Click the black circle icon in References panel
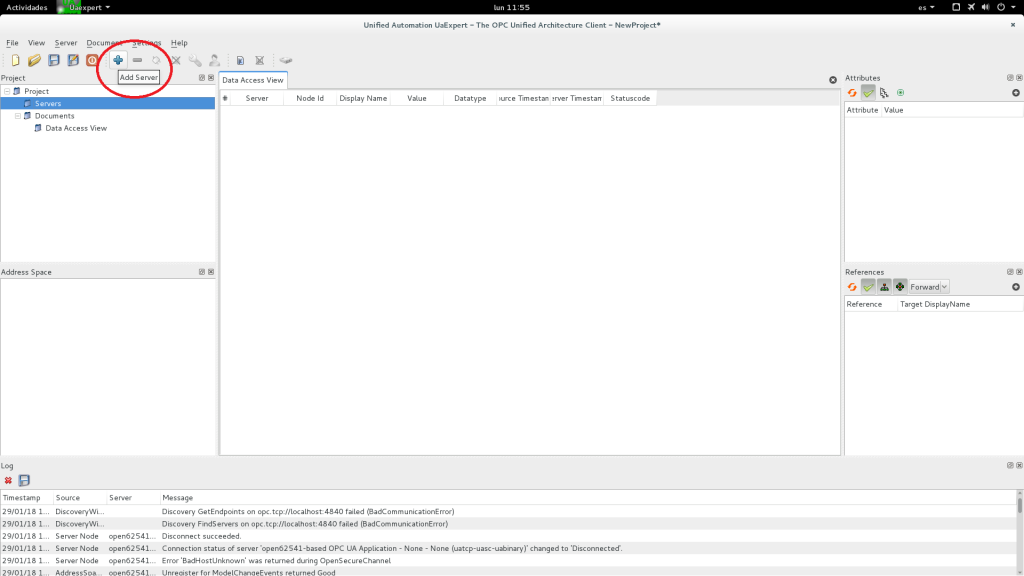The height and width of the screenshot is (576, 1024). [x=1016, y=287]
